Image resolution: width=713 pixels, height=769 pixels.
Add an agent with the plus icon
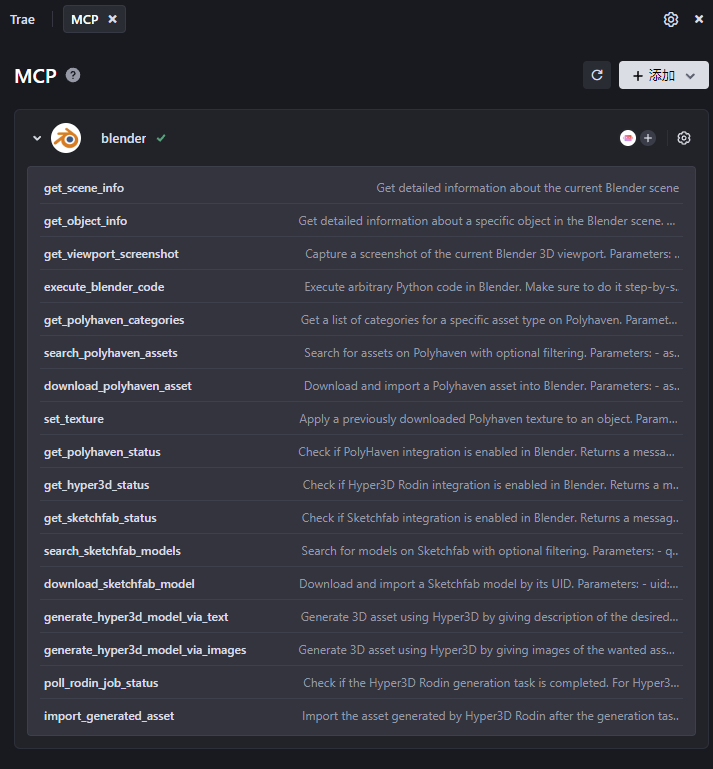pos(648,139)
